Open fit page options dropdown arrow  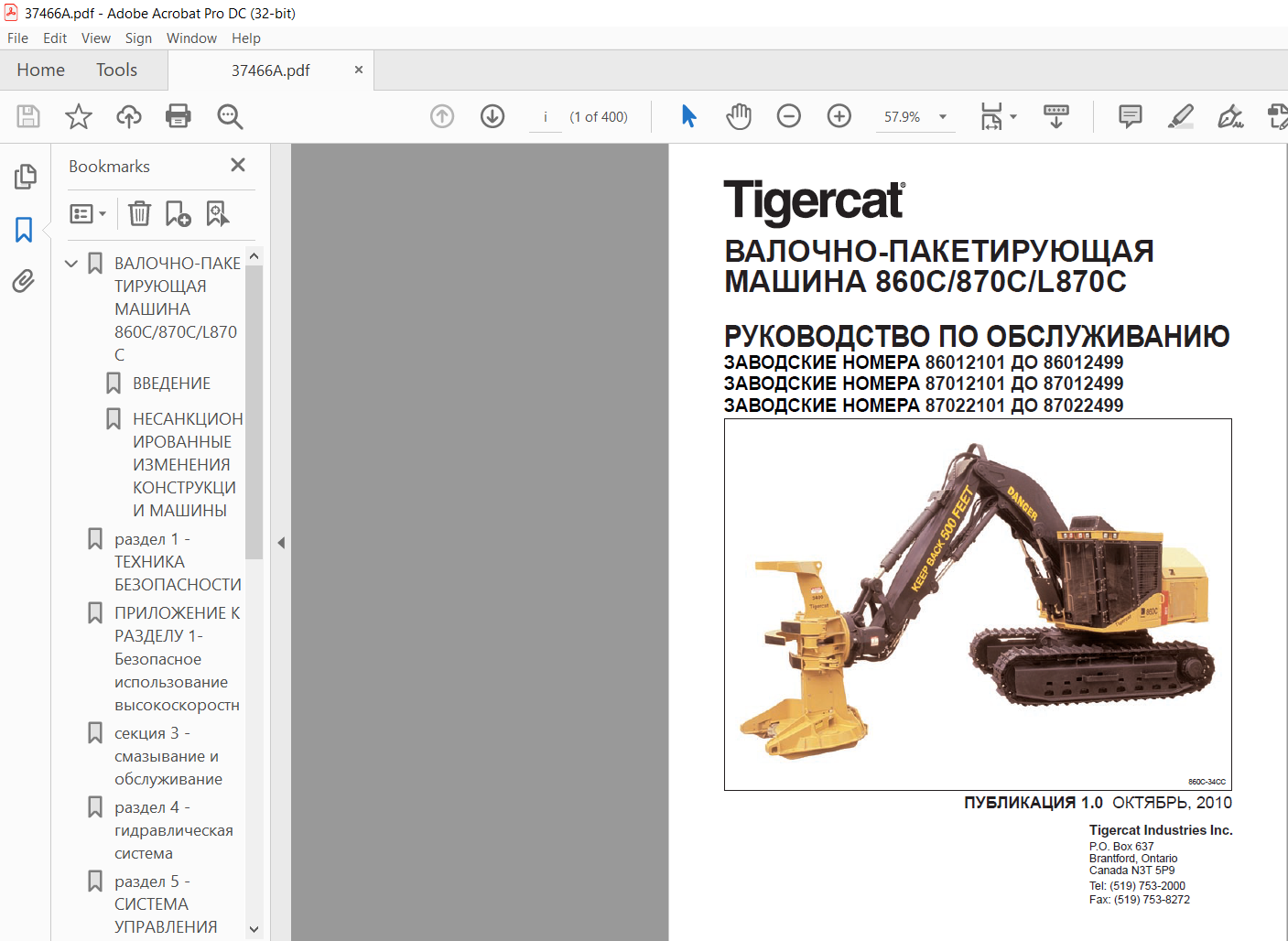pos(1013,117)
